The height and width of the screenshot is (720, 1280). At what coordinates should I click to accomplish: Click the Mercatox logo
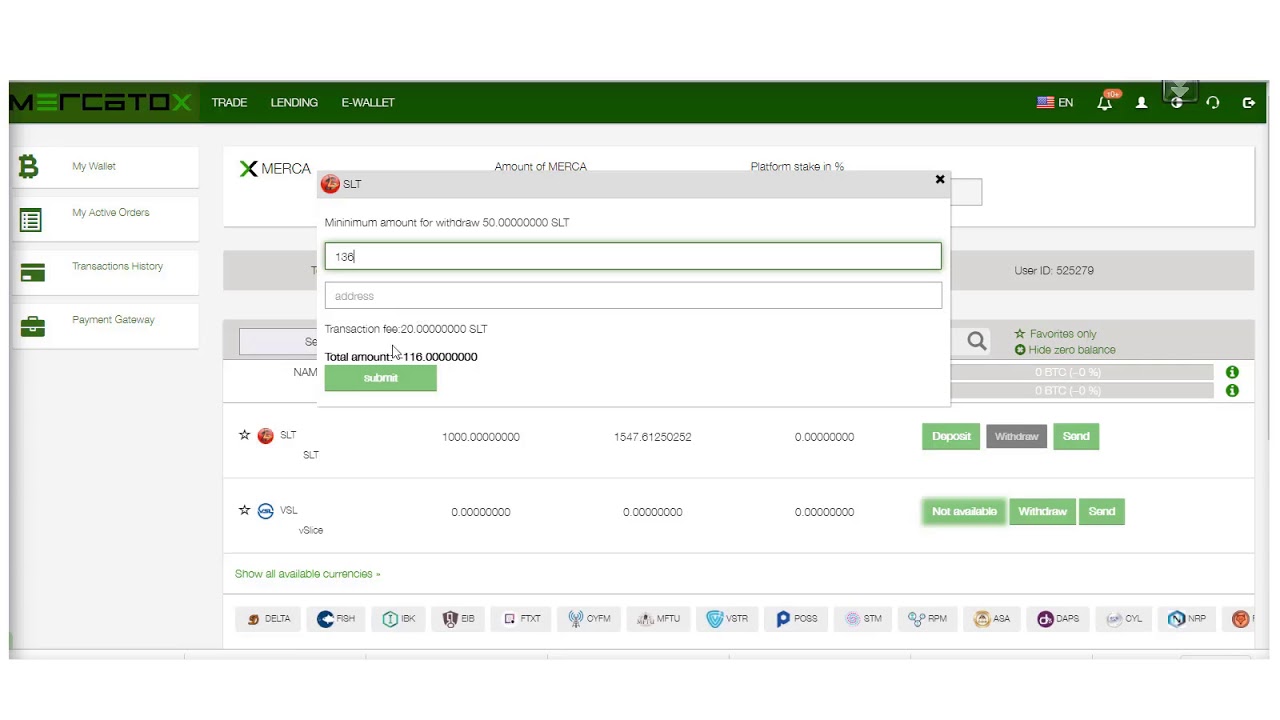tap(100, 102)
